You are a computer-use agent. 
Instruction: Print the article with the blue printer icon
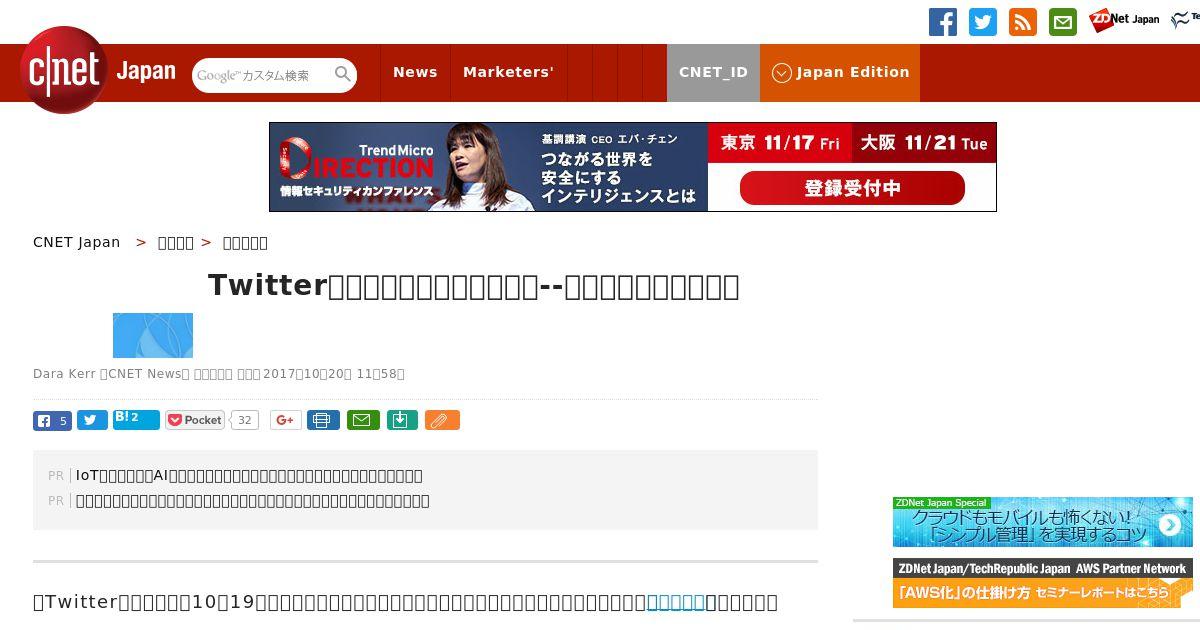point(323,420)
